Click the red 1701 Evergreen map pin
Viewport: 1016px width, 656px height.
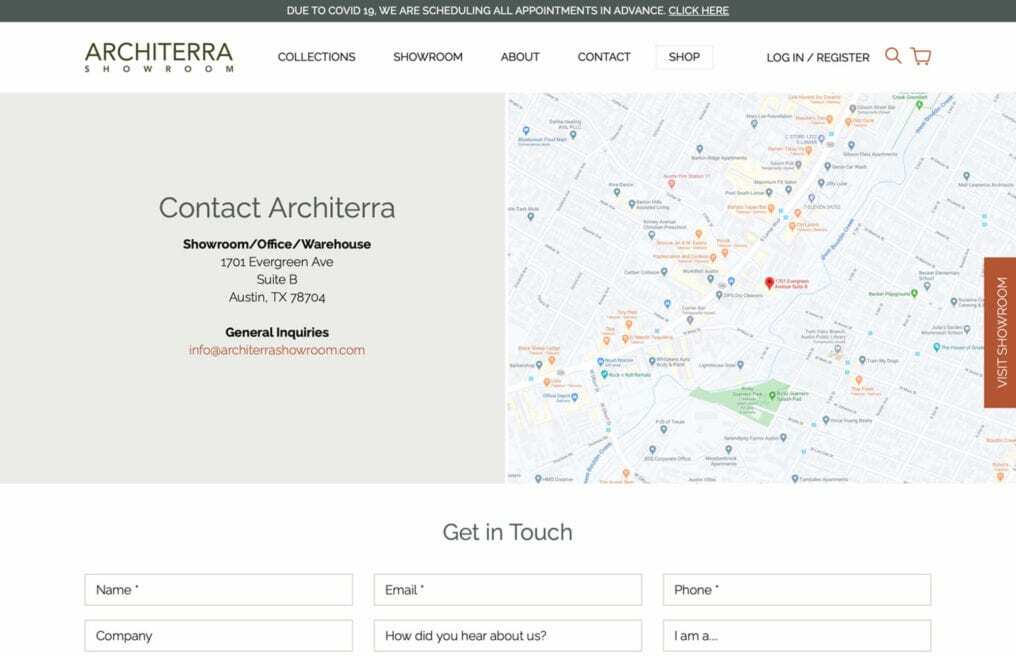769,283
